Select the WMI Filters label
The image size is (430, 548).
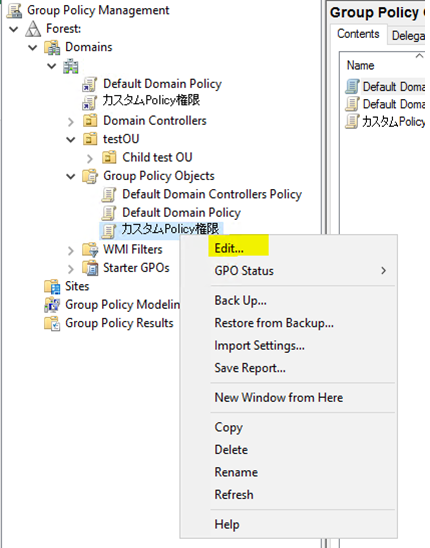(133, 250)
